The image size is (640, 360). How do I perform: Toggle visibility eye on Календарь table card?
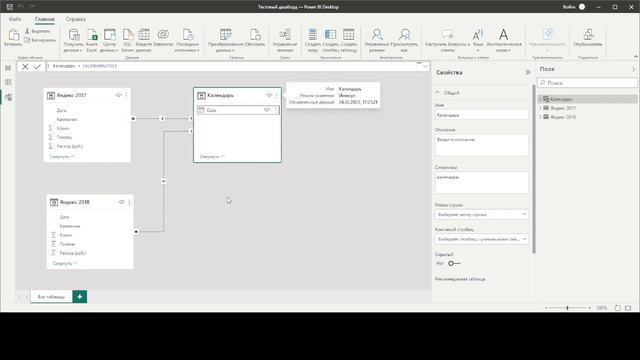pyautogui.click(x=269, y=95)
